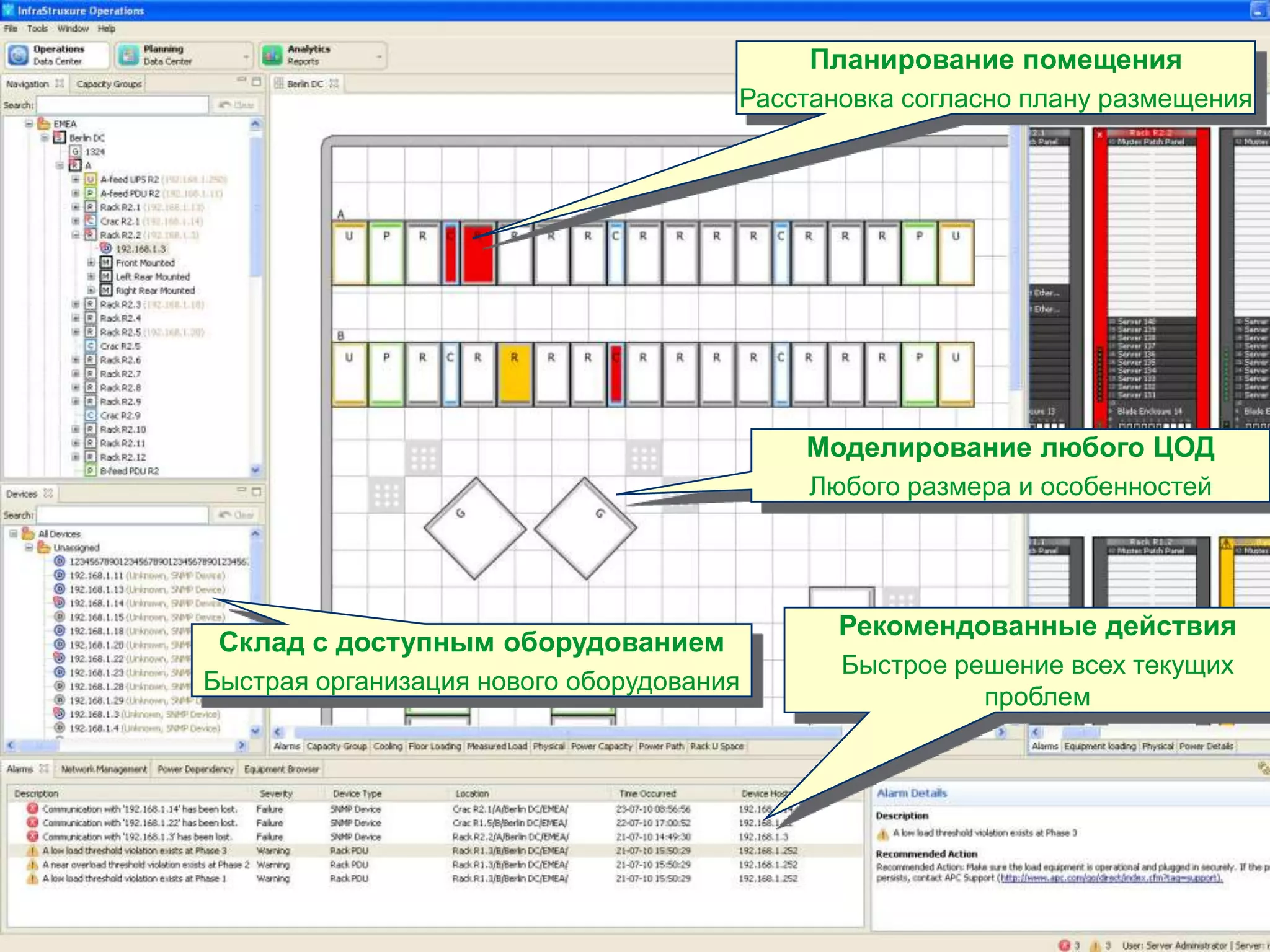Switch to the Capacity Groups tab
The image size is (1270, 952).
[x=109, y=84]
